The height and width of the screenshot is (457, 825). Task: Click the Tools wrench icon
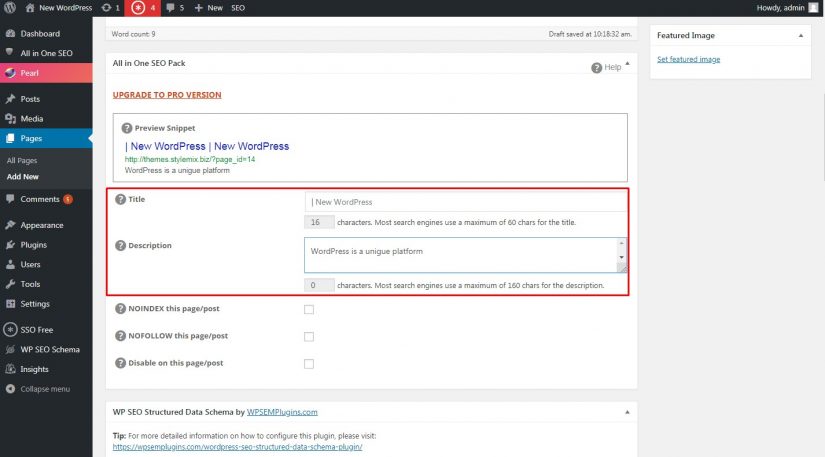[10, 284]
